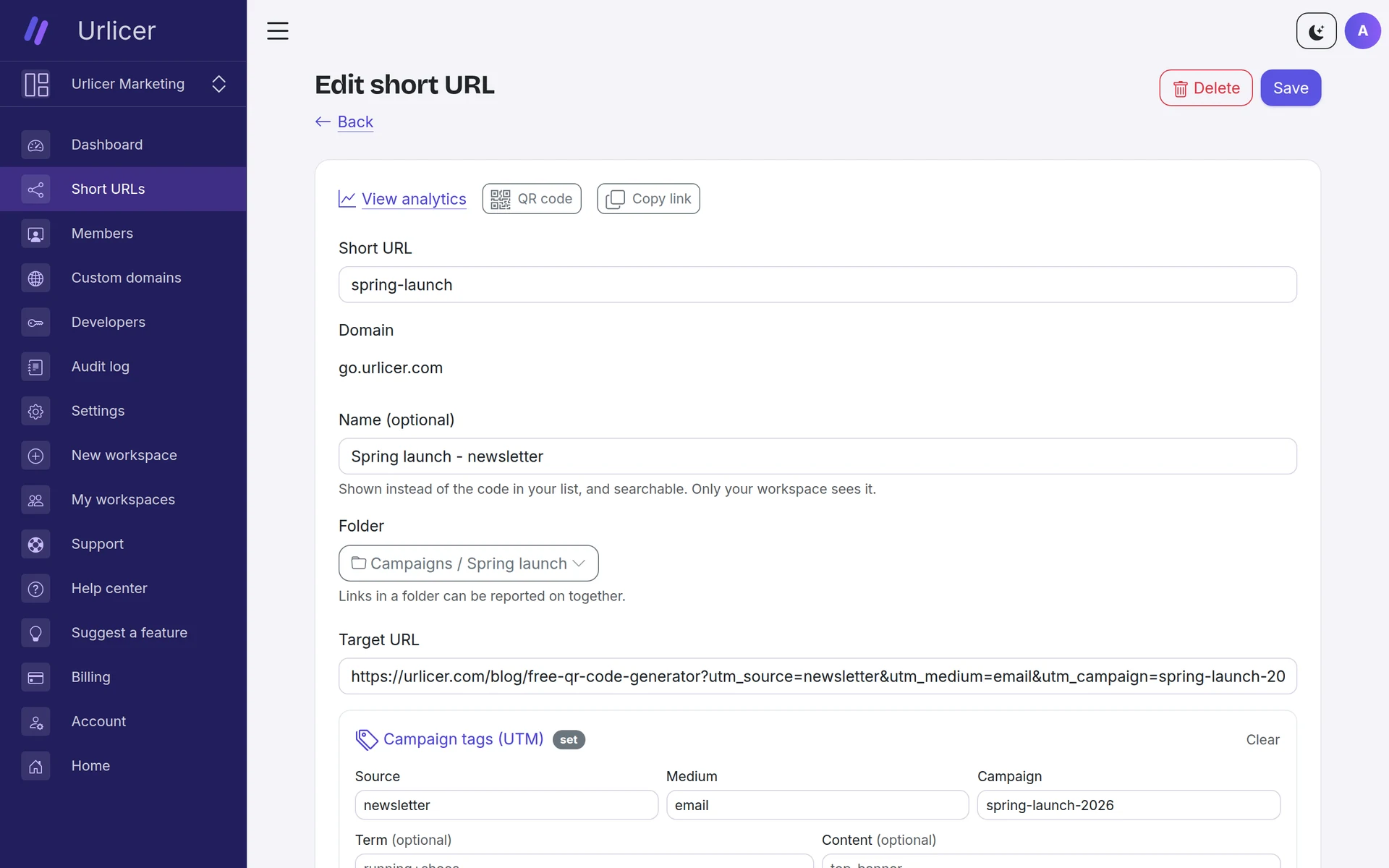
Task: Open the Urlicer Marketing workspace switcher
Action: tap(123, 84)
